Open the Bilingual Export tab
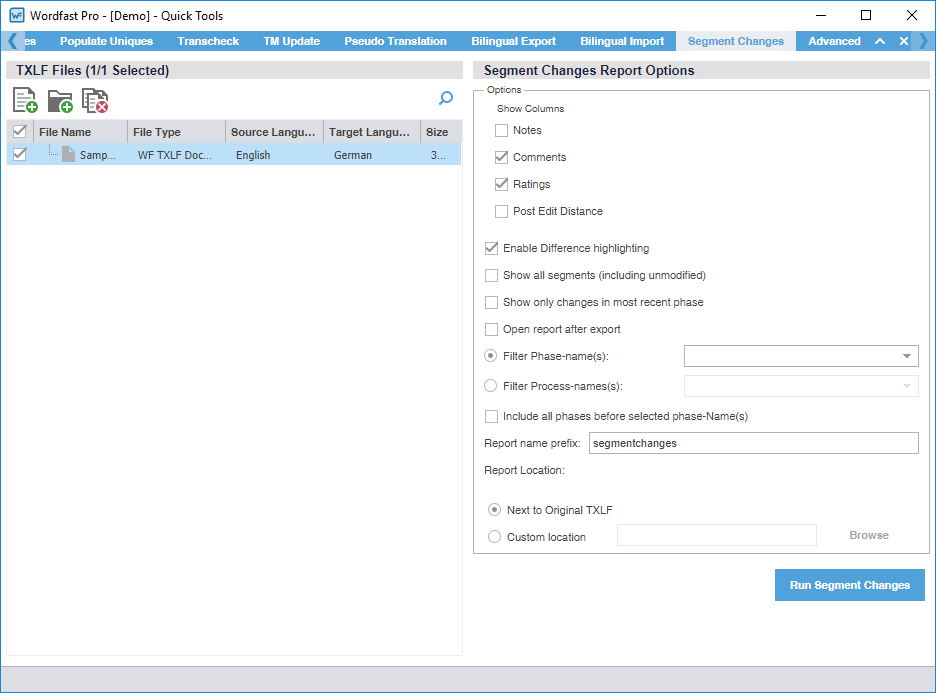The width and height of the screenshot is (936, 693). (513, 41)
